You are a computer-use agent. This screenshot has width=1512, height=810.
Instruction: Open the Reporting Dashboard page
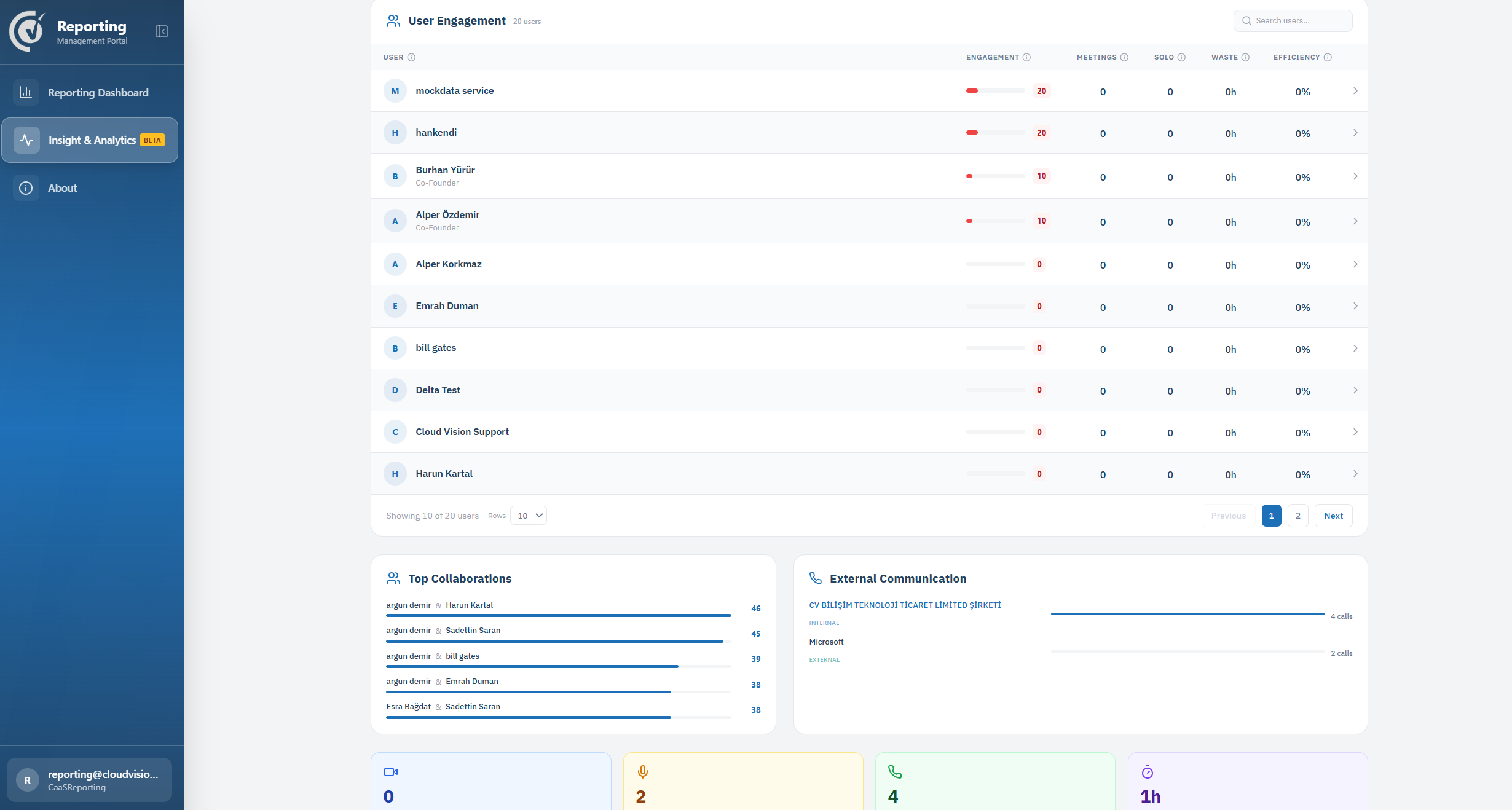pyautogui.click(x=98, y=92)
